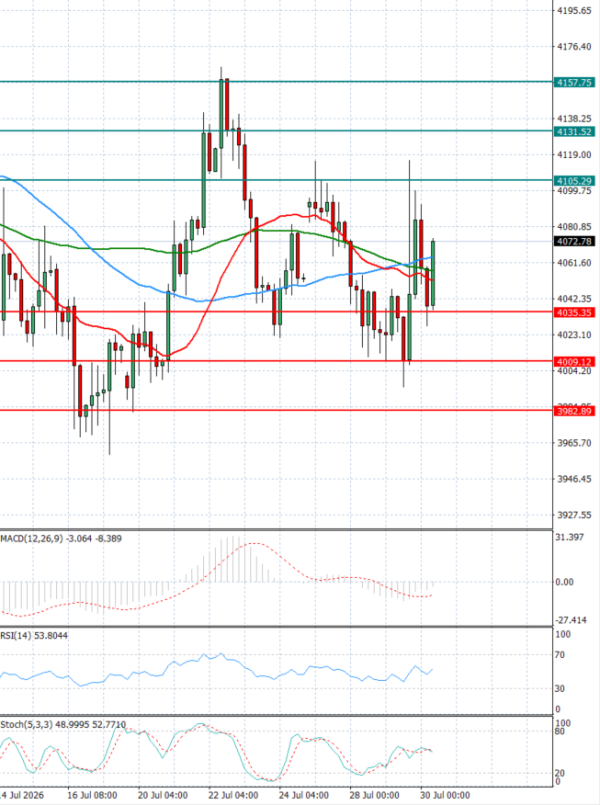Click the last green candlestick on chart

point(433,272)
